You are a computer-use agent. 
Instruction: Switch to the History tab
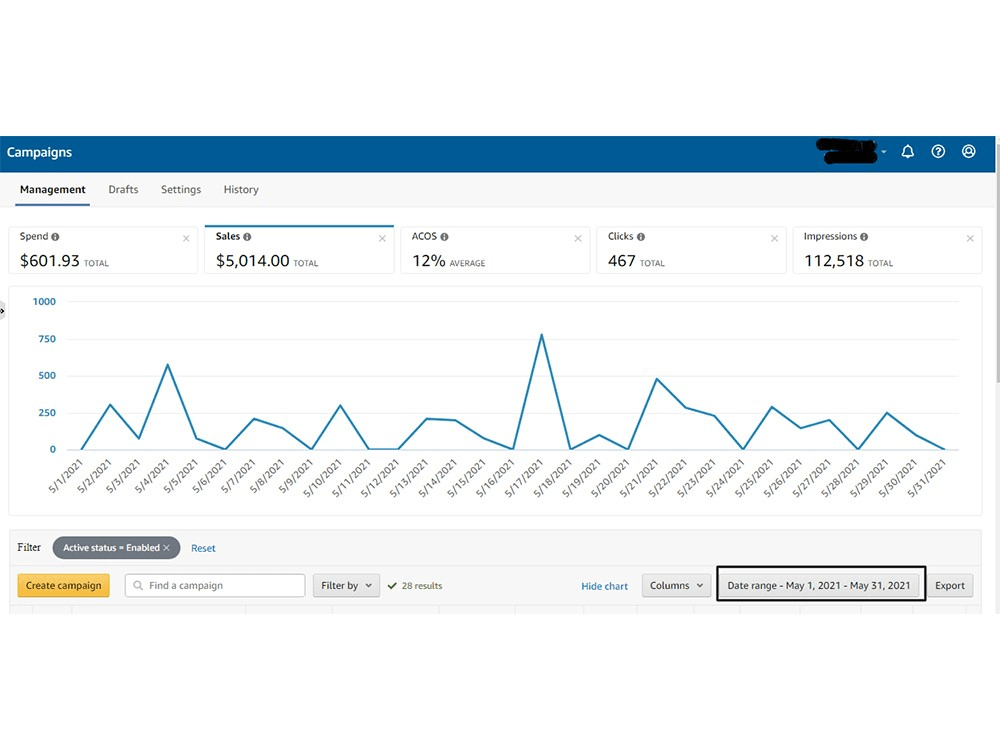pyautogui.click(x=241, y=189)
